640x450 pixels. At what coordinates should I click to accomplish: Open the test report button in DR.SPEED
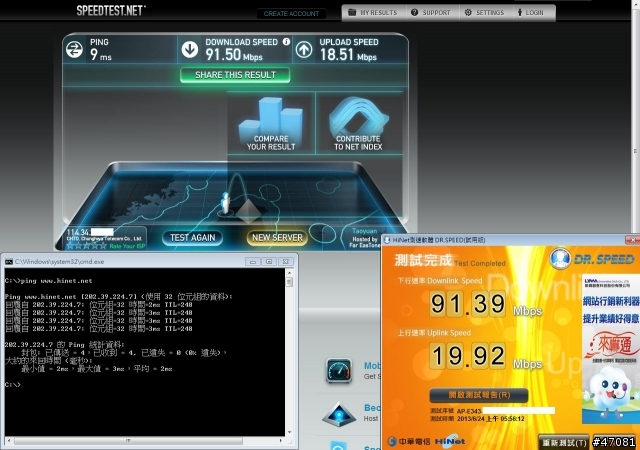tap(479, 395)
